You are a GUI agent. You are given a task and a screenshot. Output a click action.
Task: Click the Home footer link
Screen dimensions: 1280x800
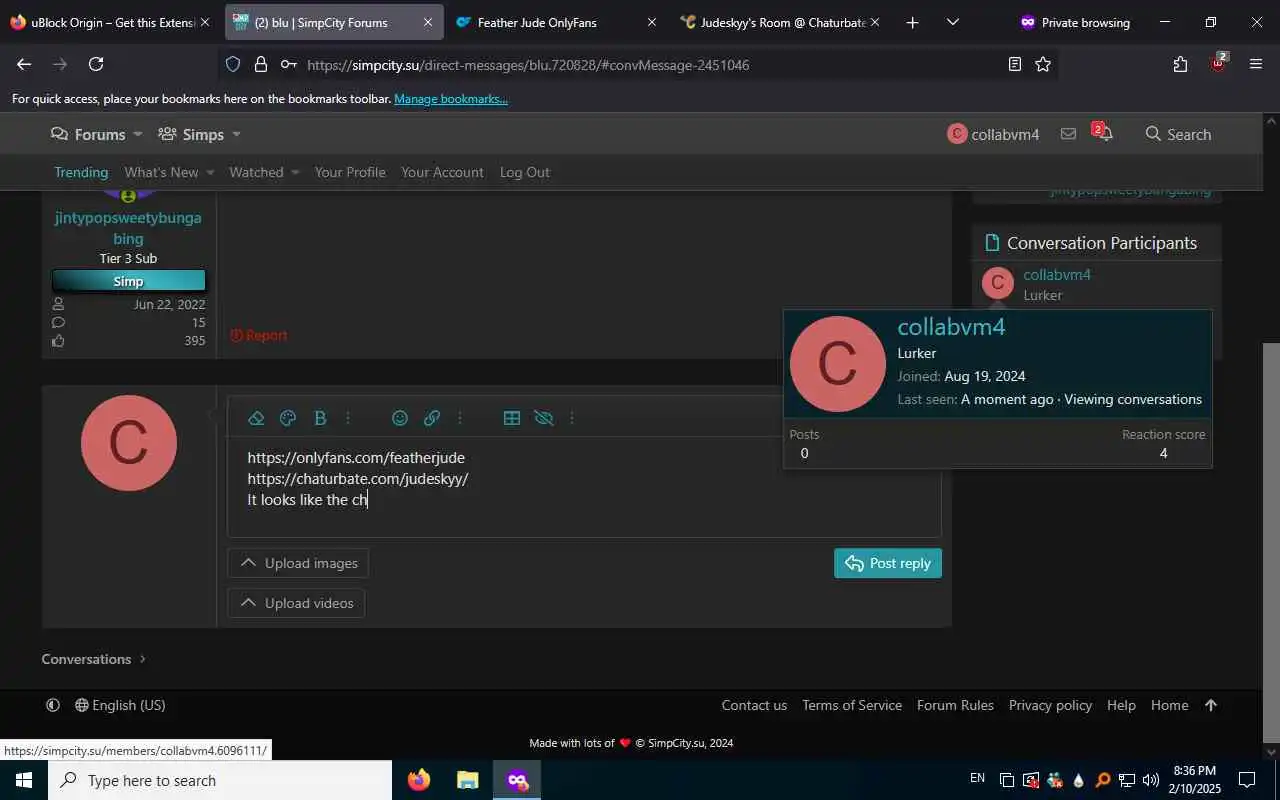coord(1169,705)
